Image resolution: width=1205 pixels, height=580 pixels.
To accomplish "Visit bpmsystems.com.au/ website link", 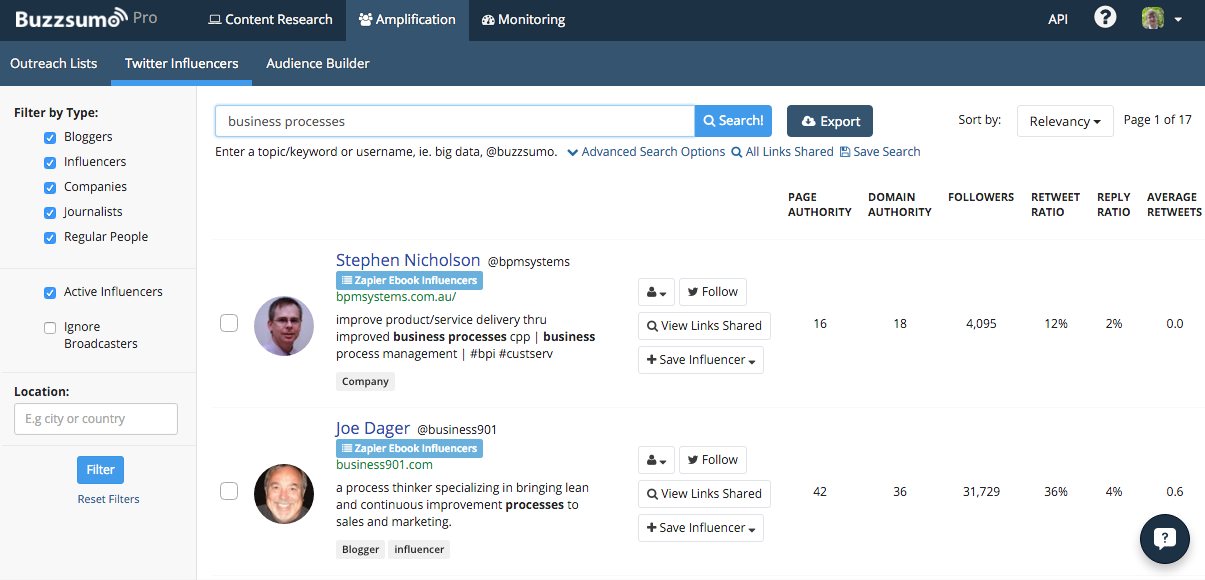I will click(396, 297).
